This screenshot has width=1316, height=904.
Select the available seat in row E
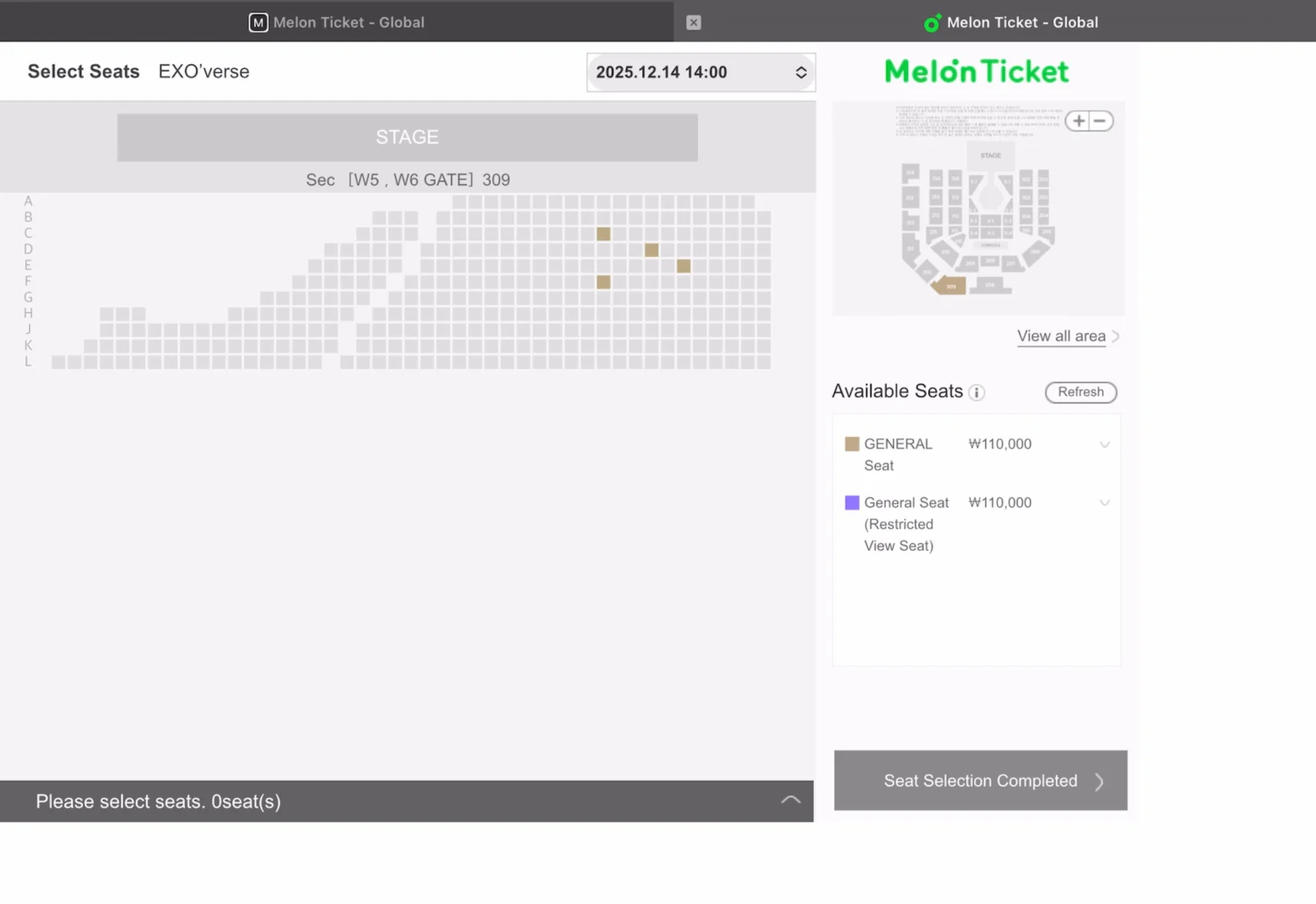pyautogui.click(x=684, y=266)
